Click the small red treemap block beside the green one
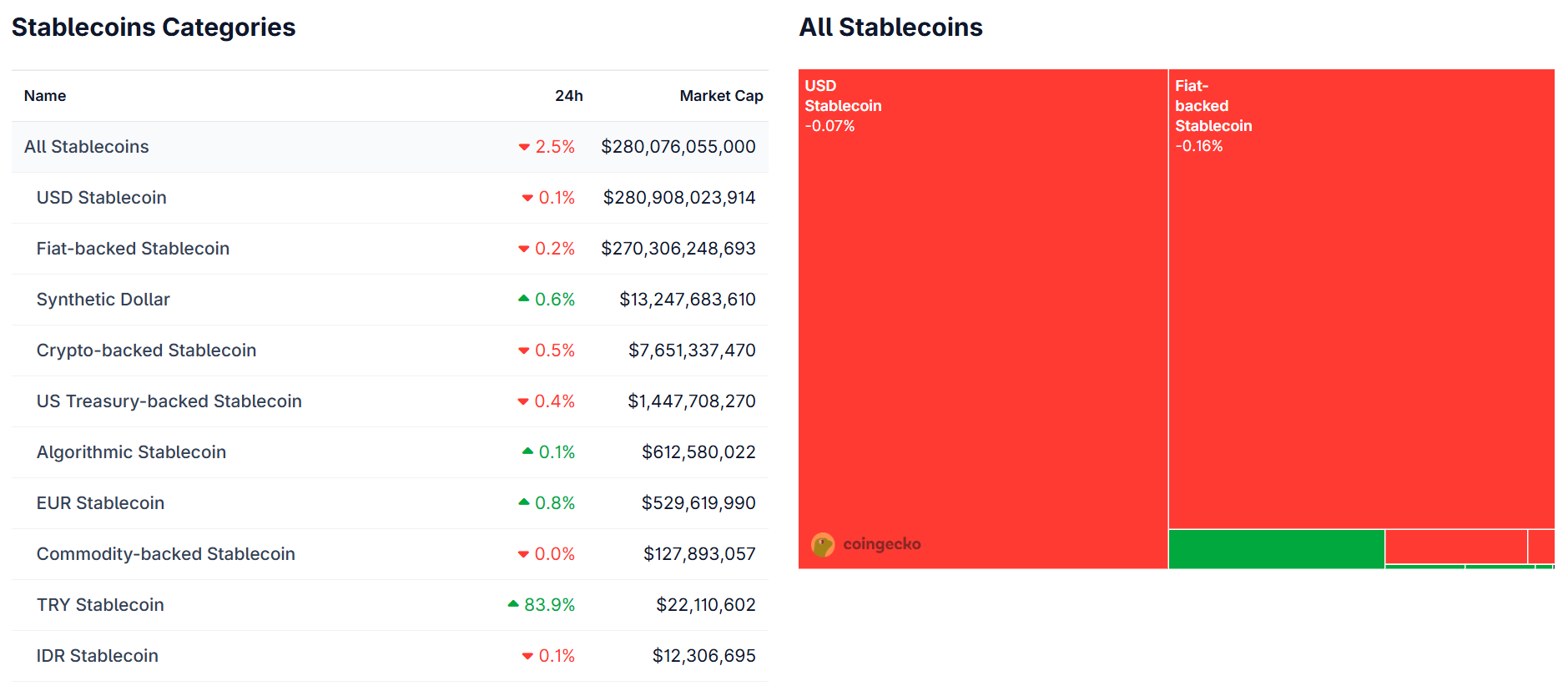The image size is (1568, 691). tap(1455, 547)
